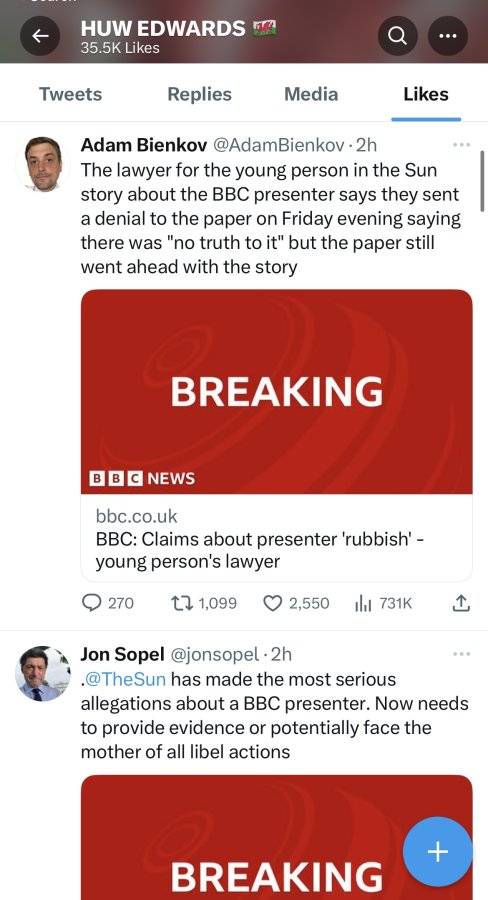Click the vertical scrollbar thumb
488x900 pixels.
[482, 181]
